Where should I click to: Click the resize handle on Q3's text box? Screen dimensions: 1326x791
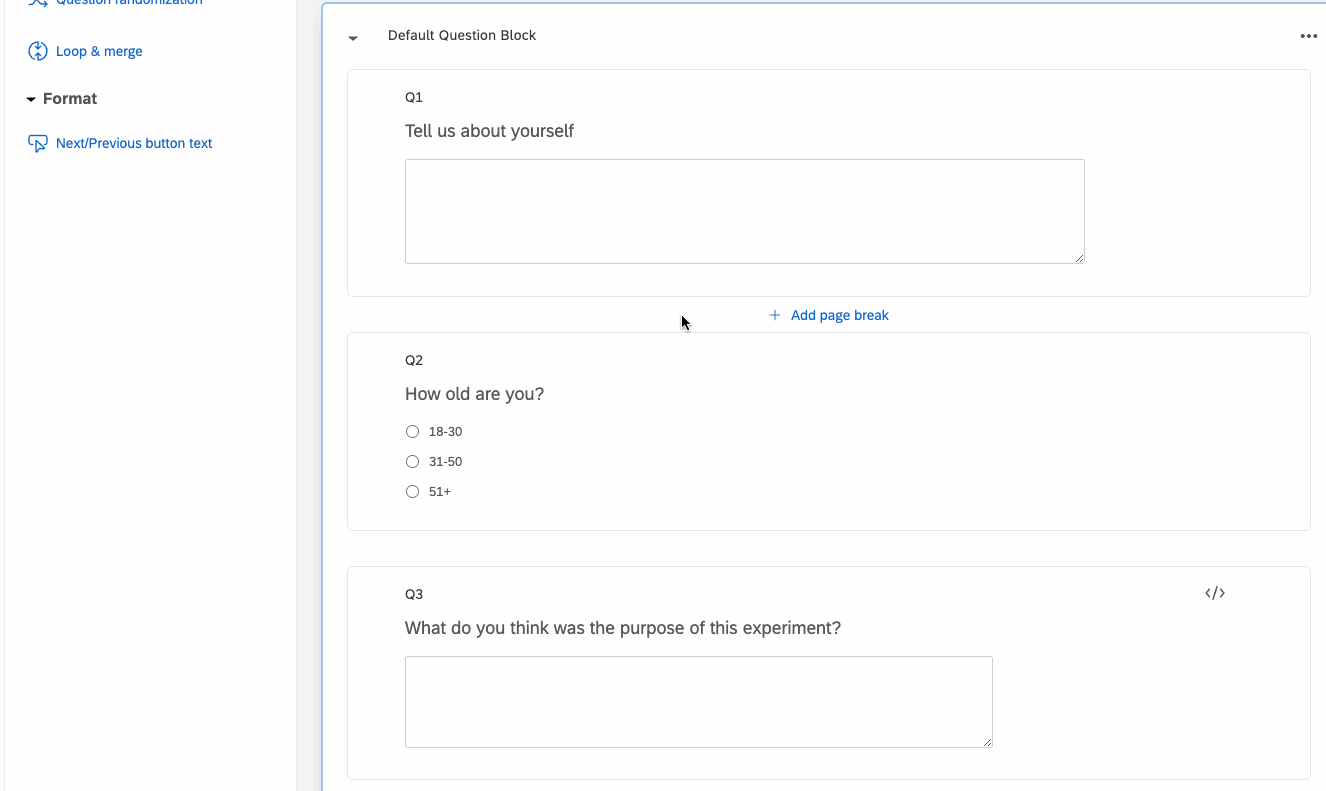point(987,742)
